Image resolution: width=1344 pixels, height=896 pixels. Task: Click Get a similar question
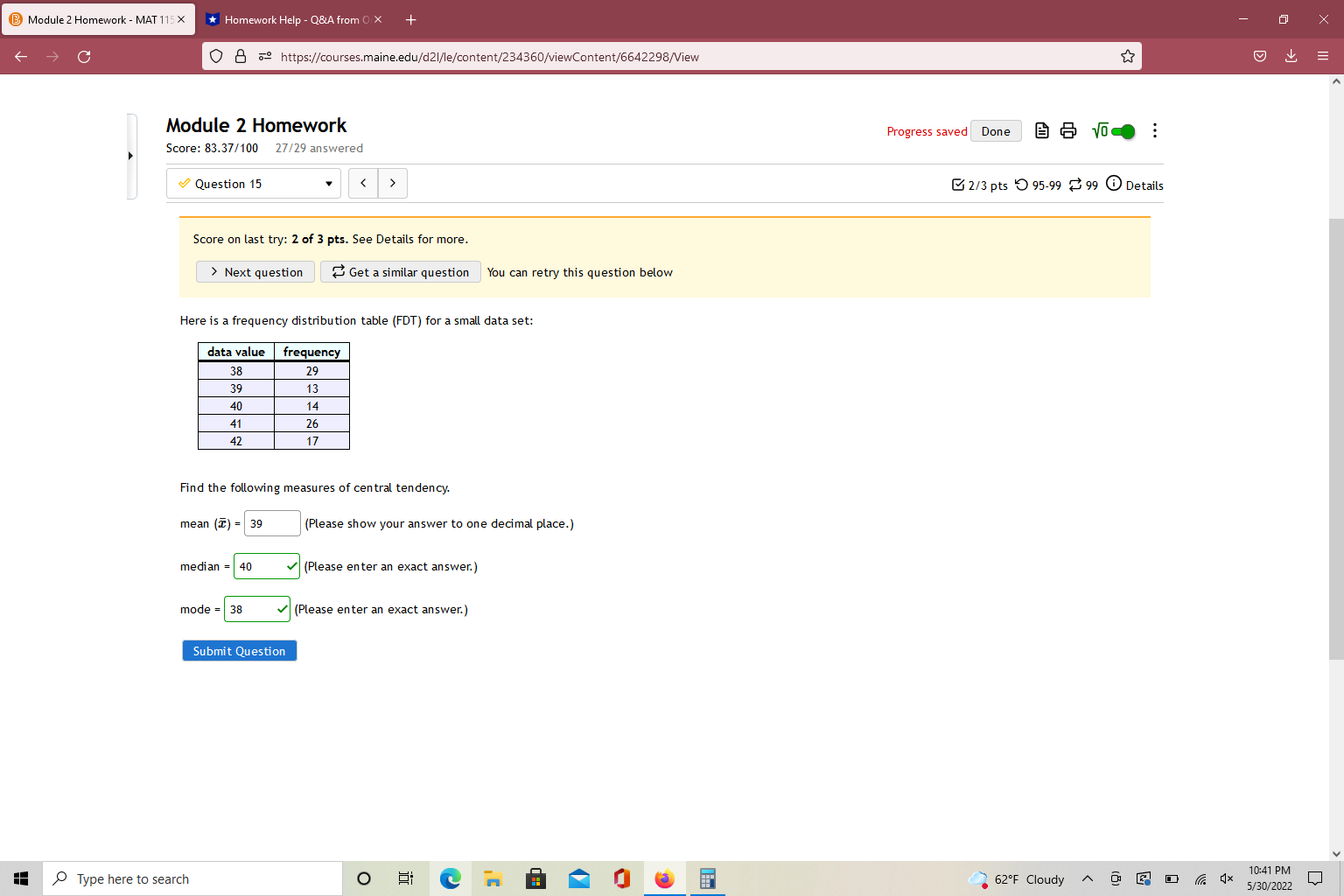401,272
